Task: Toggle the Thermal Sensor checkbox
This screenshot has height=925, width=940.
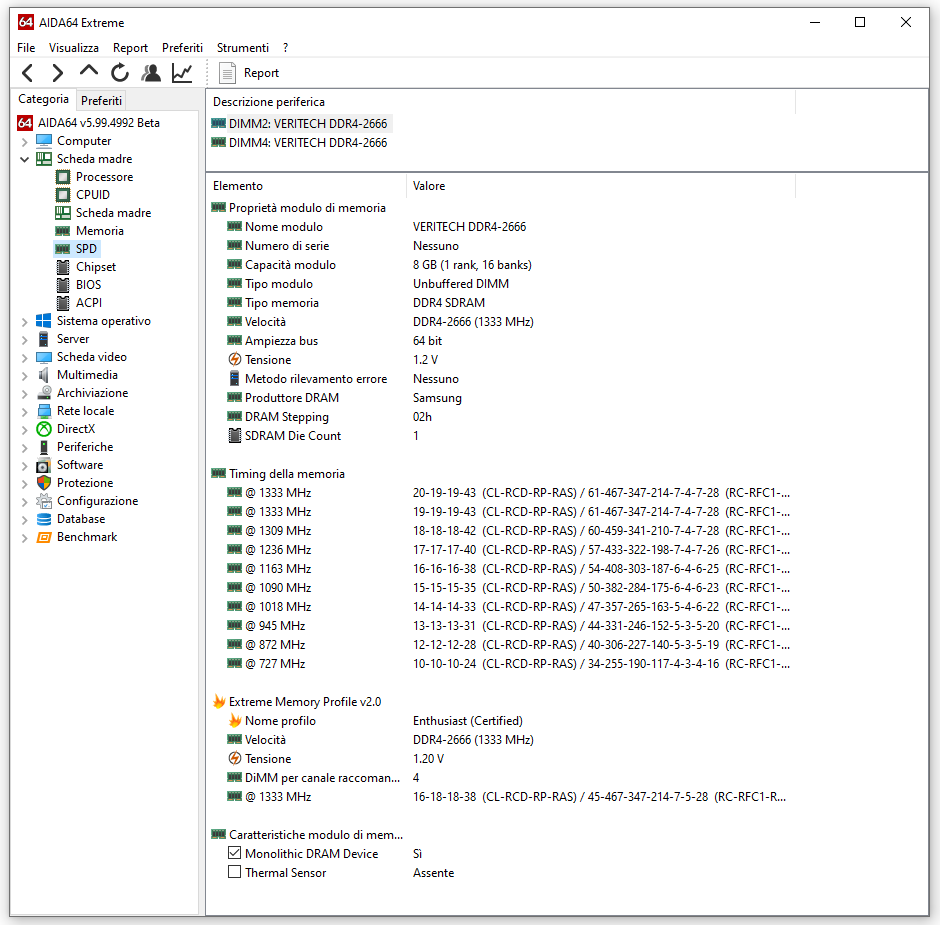Action: coord(234,872)
